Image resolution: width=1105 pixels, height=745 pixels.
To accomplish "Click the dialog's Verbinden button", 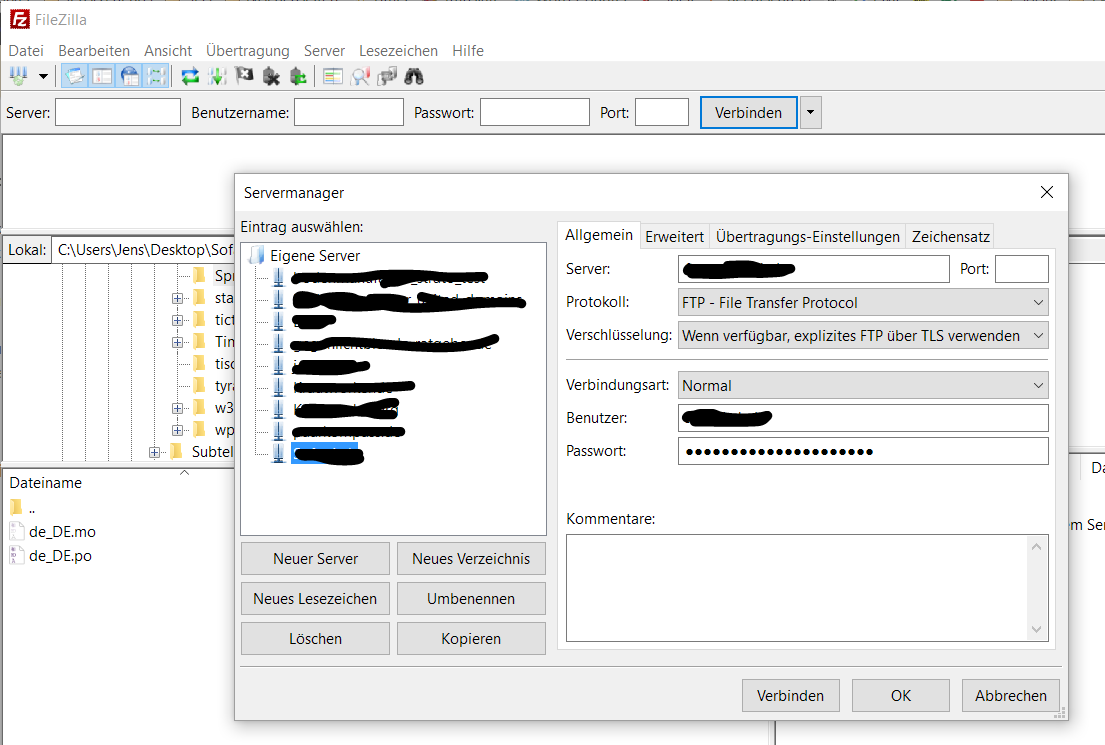I will [x=791, y=696].
